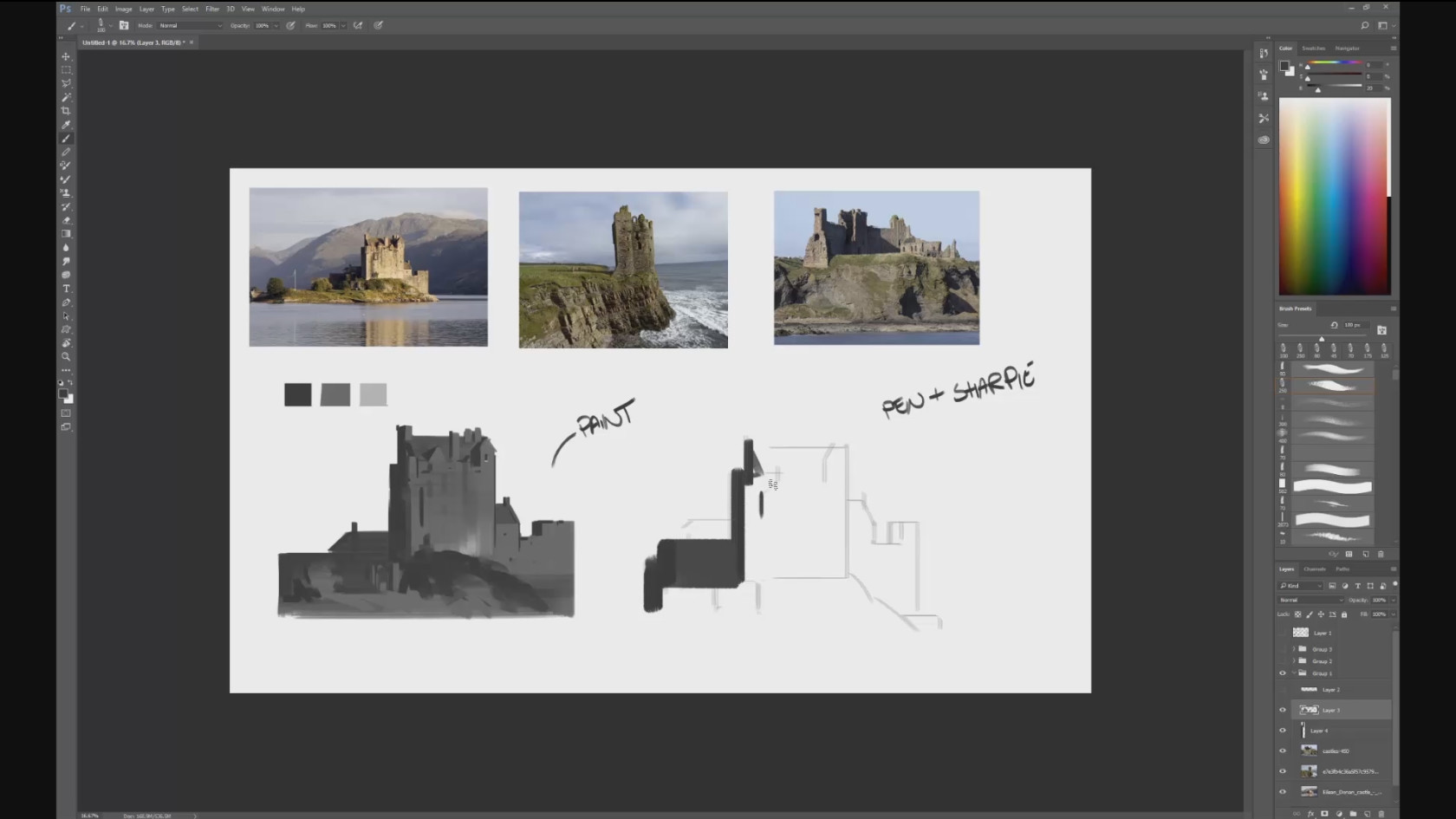Select the Horizontal Type tool
This screenshot has width=1456, height=819.
point(66,289)
